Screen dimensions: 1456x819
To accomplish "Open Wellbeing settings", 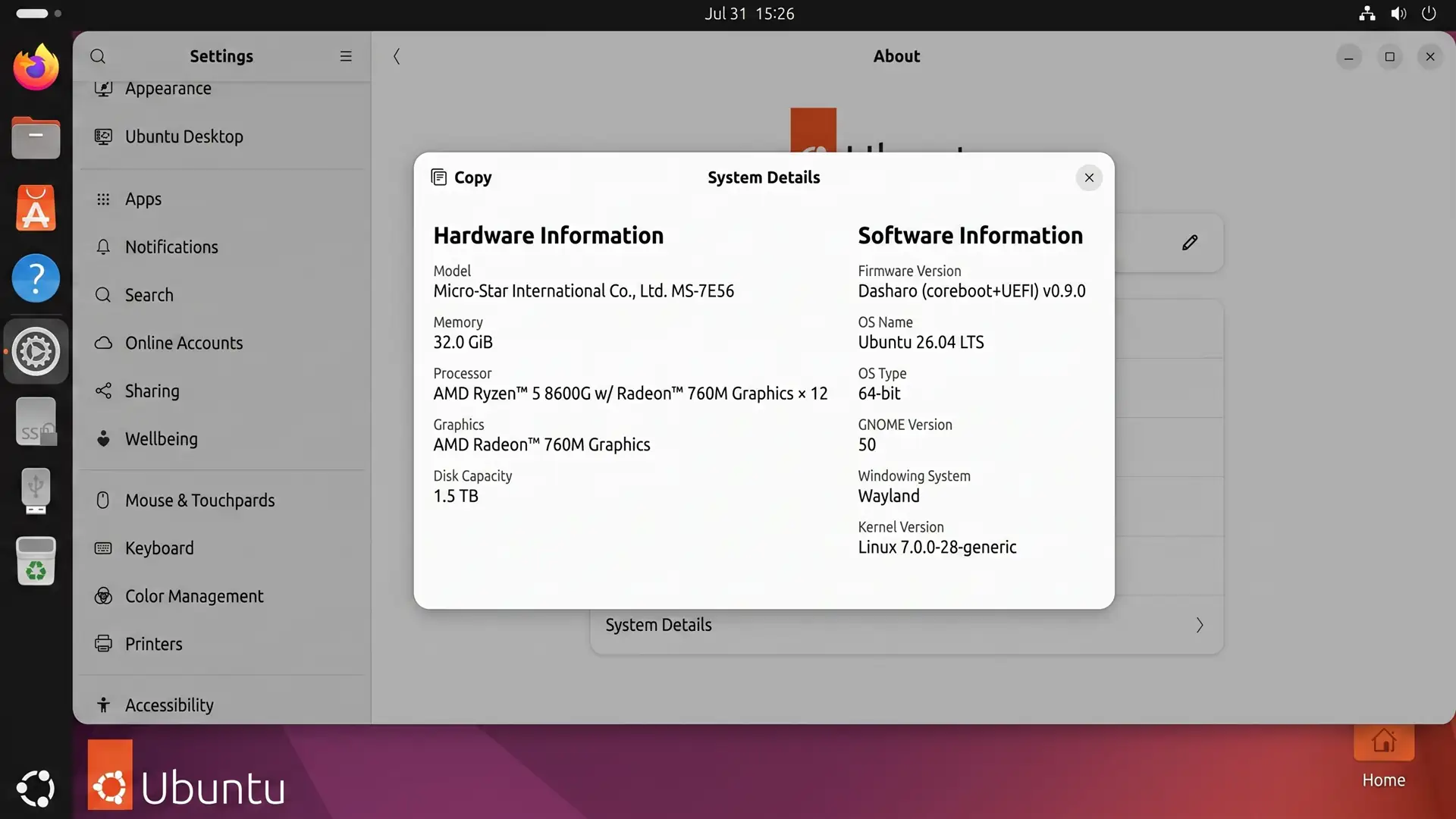I will point(221,438).
